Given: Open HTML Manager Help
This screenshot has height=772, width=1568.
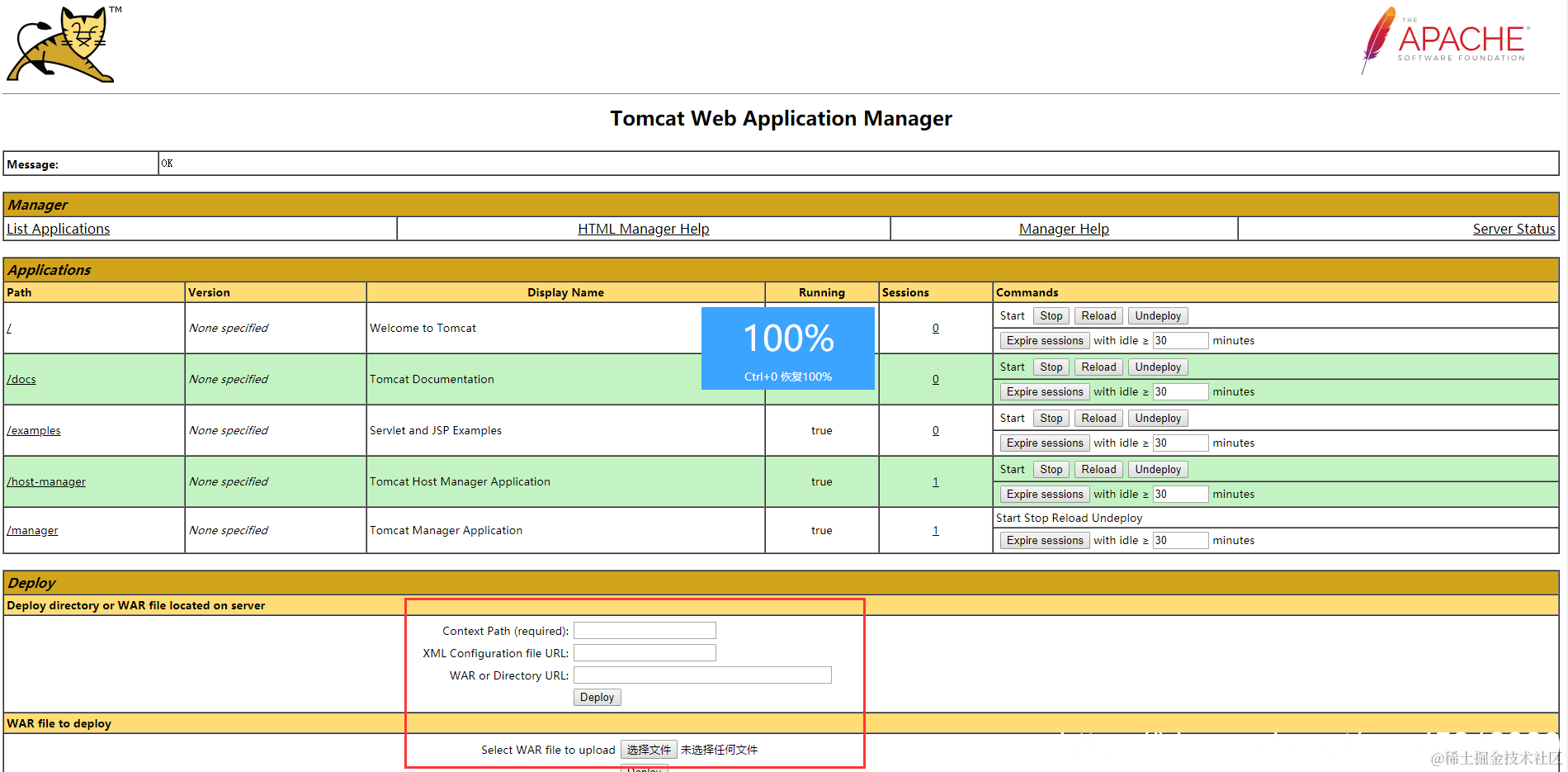Looking at the screenshot, I should point(644,229).
